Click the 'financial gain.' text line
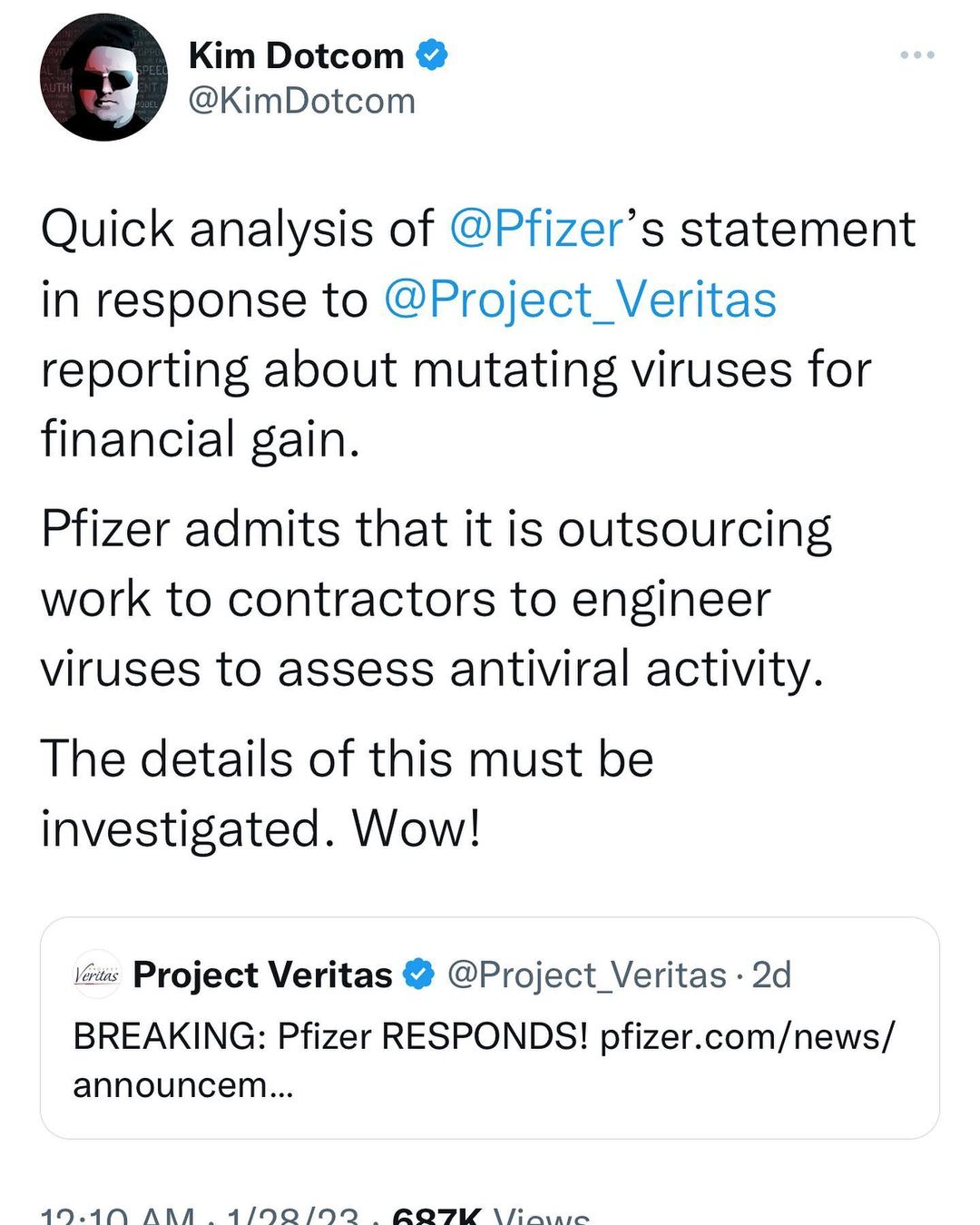The image size is (980, 1225). tap(201, 439)
